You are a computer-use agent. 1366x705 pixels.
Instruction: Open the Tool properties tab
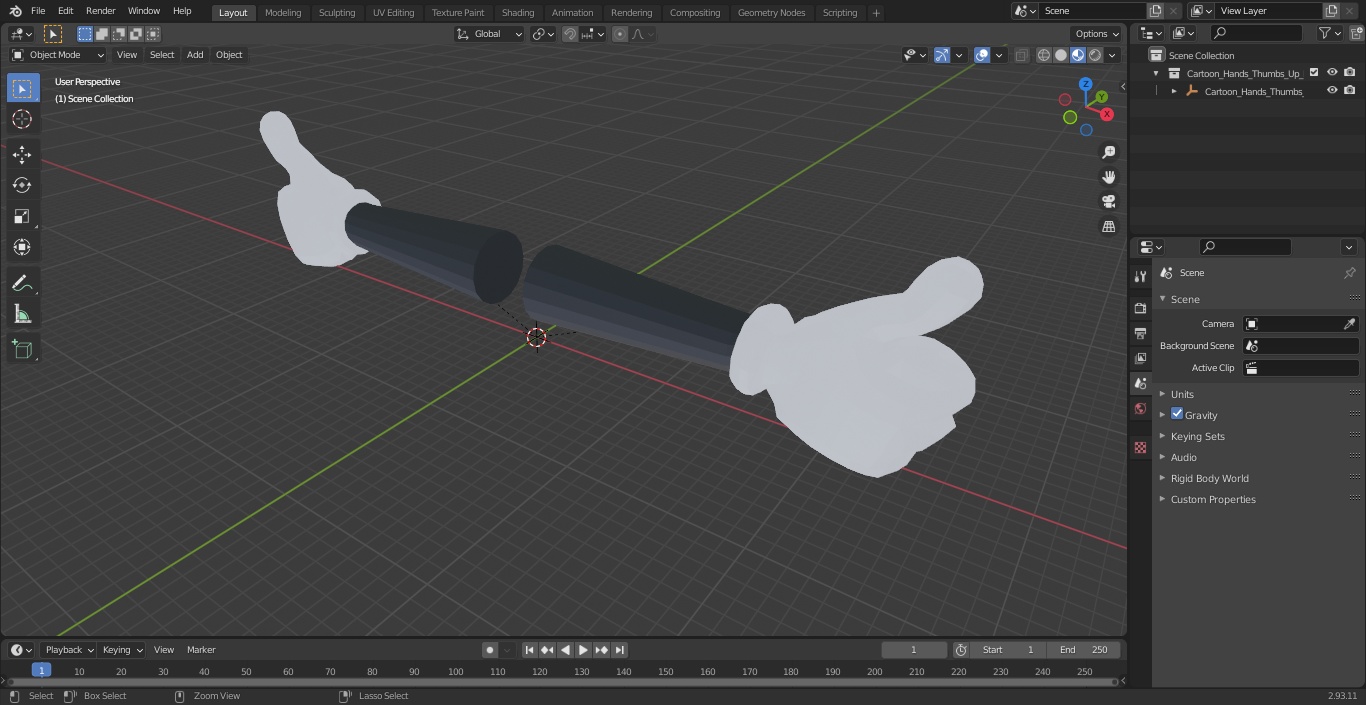coord(1140,277)
